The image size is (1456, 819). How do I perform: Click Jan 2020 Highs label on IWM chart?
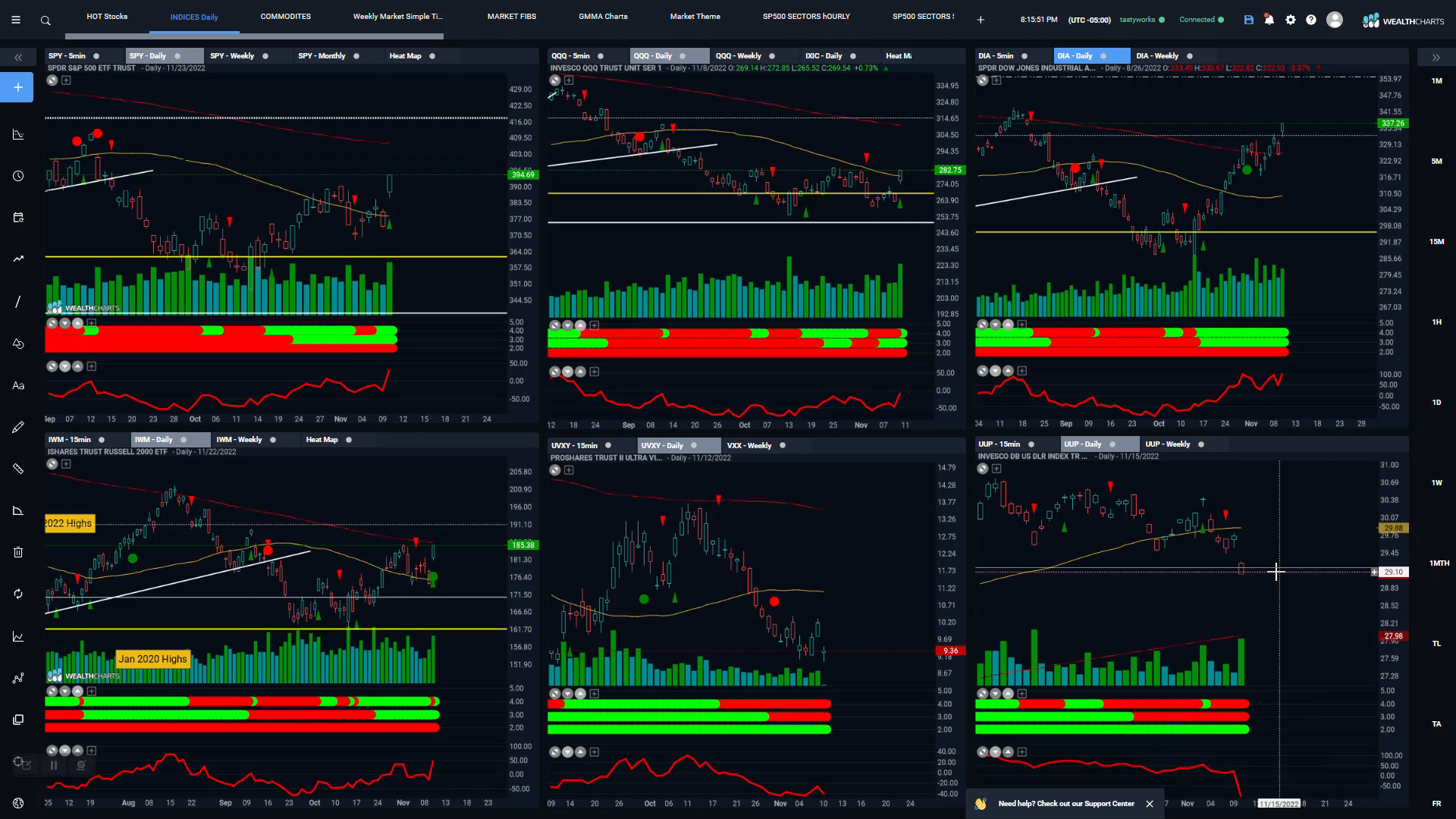(x=152, y=659)
